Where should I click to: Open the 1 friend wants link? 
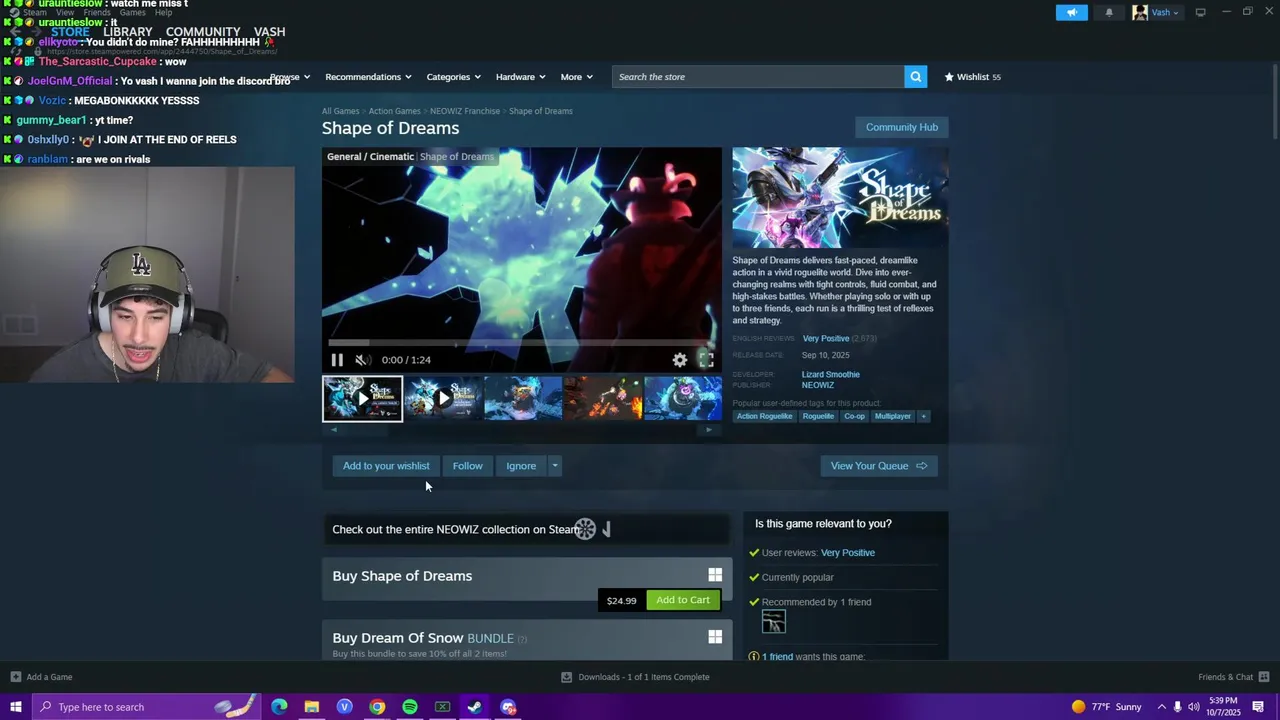tap(777, 657)
